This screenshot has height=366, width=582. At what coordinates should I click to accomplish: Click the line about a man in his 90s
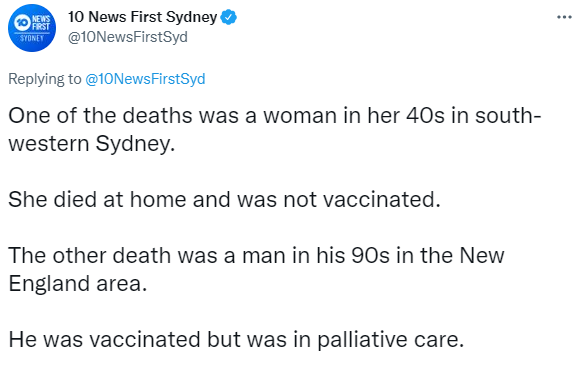tap(256, 255)
